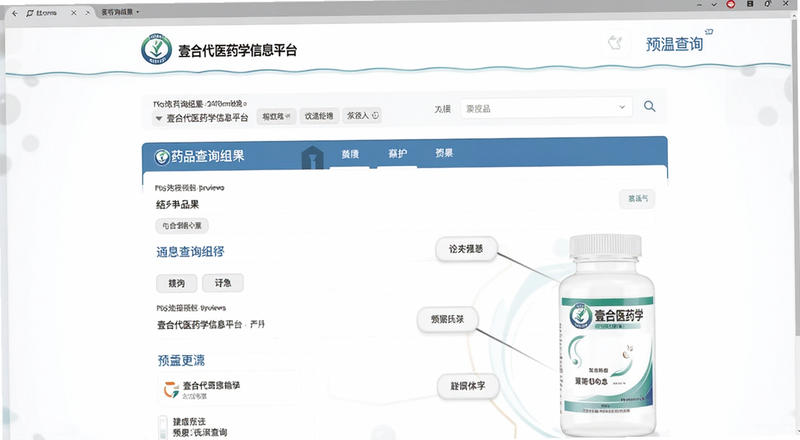The height and width of the screenshot is (440, 800).
Task: Open the third tab in the blue panel header
Action: coord(444,153)
